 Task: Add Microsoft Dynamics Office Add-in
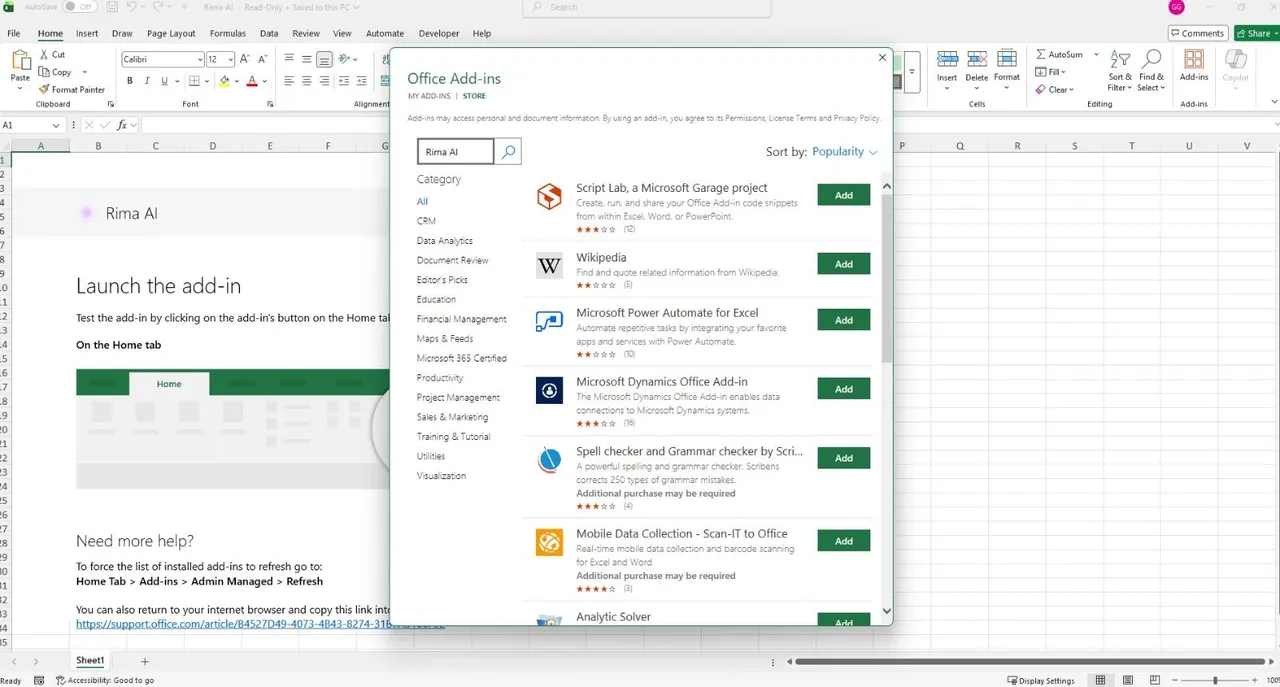(x=844, y=389)
